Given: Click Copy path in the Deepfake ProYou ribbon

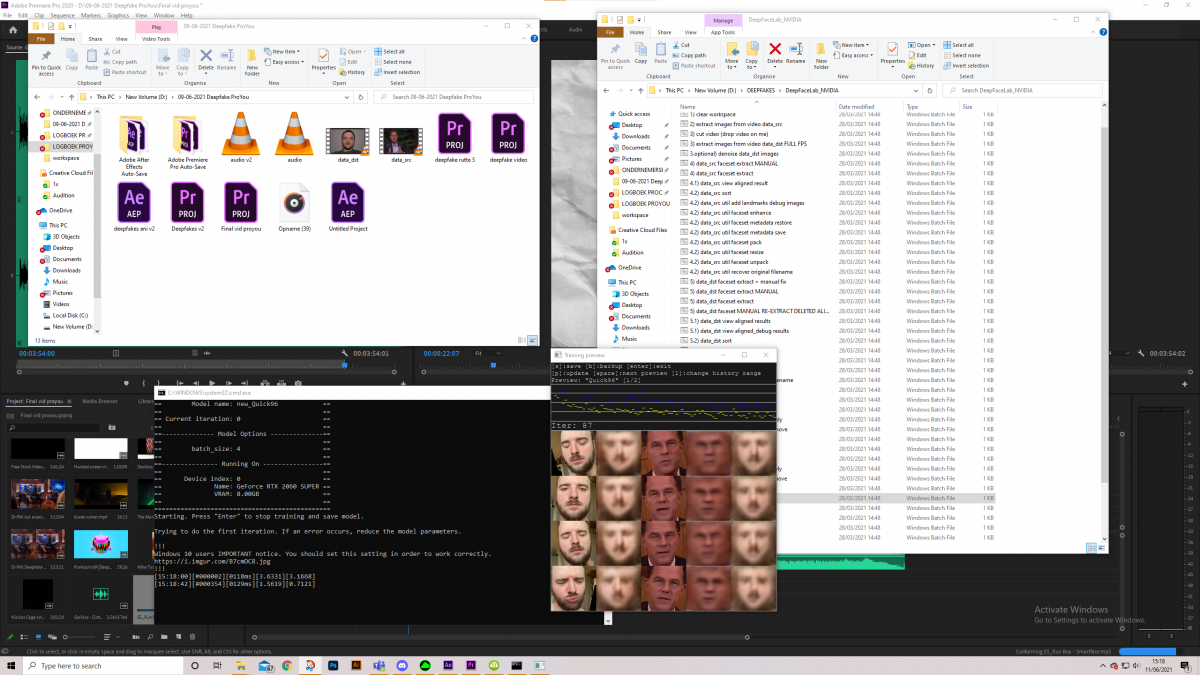Looking at the screenshot, I should click(x=118, y=62).
